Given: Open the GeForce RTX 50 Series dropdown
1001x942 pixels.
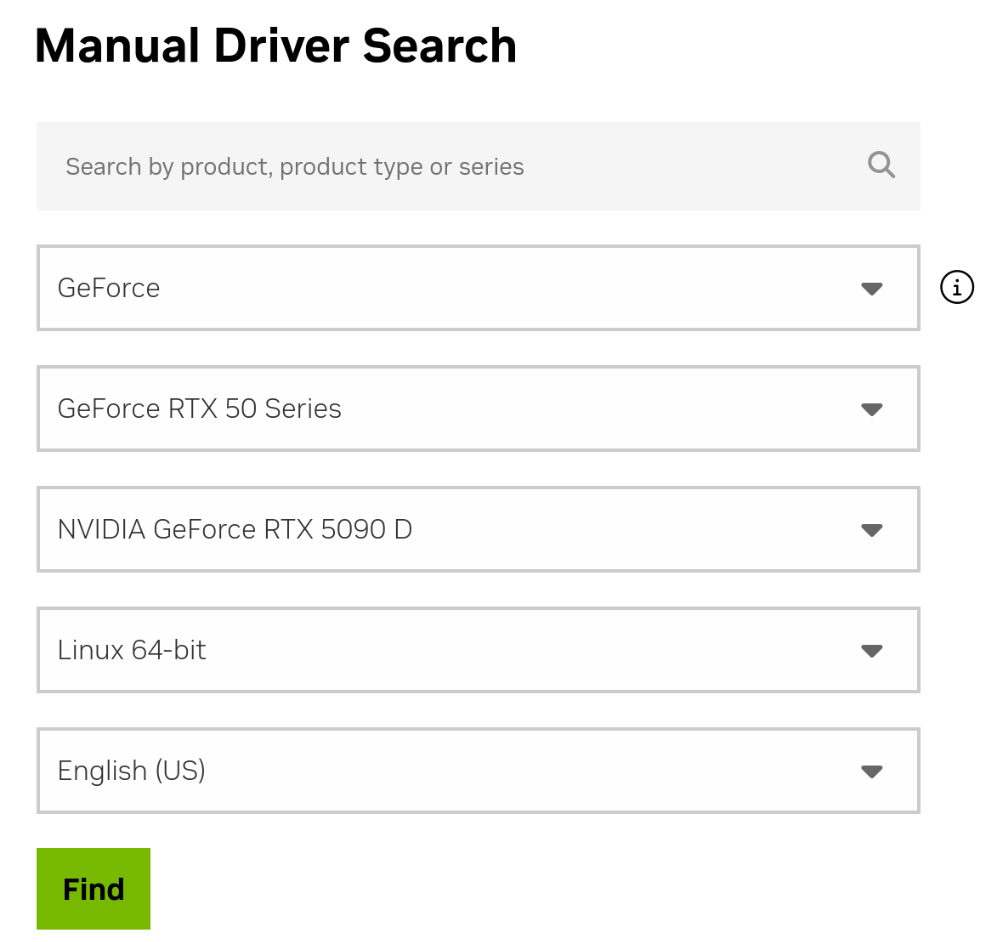Looking at the screenshot, I should click(x=478, y=408).
